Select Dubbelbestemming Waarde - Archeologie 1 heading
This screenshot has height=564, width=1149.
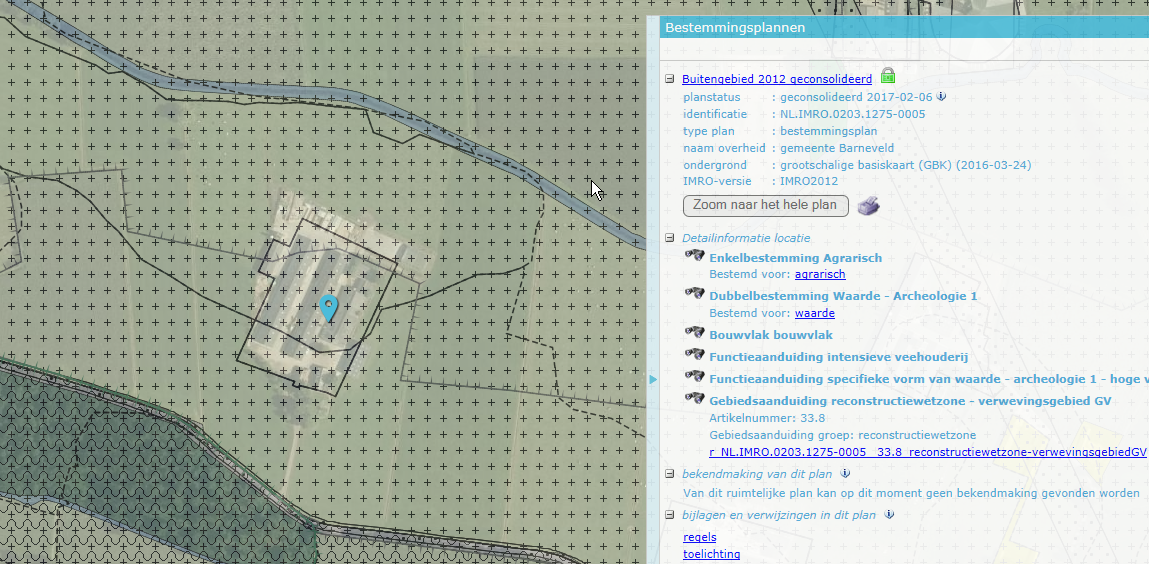(843, 296)
